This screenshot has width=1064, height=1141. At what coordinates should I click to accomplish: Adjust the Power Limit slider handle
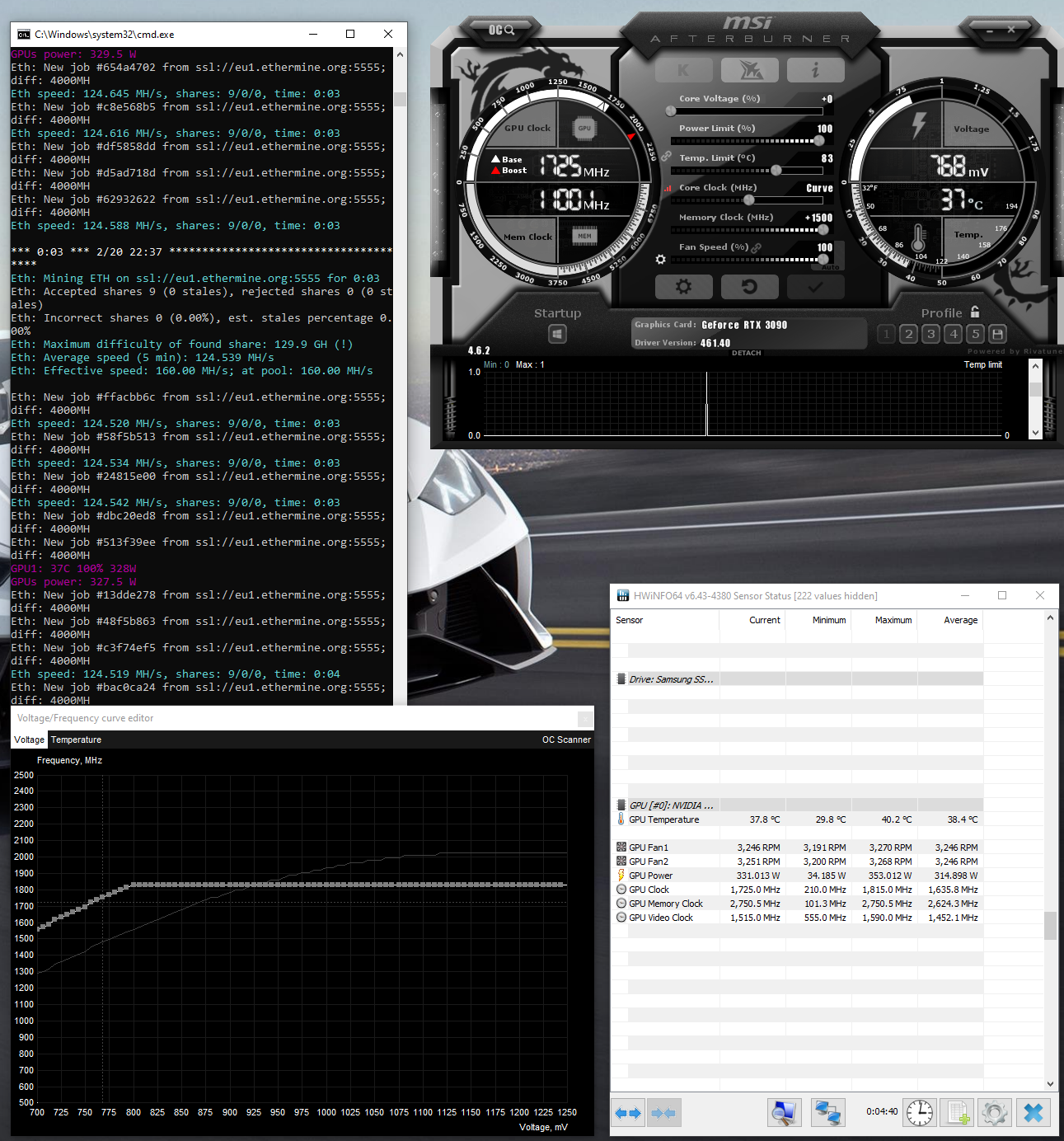[818, 141]
